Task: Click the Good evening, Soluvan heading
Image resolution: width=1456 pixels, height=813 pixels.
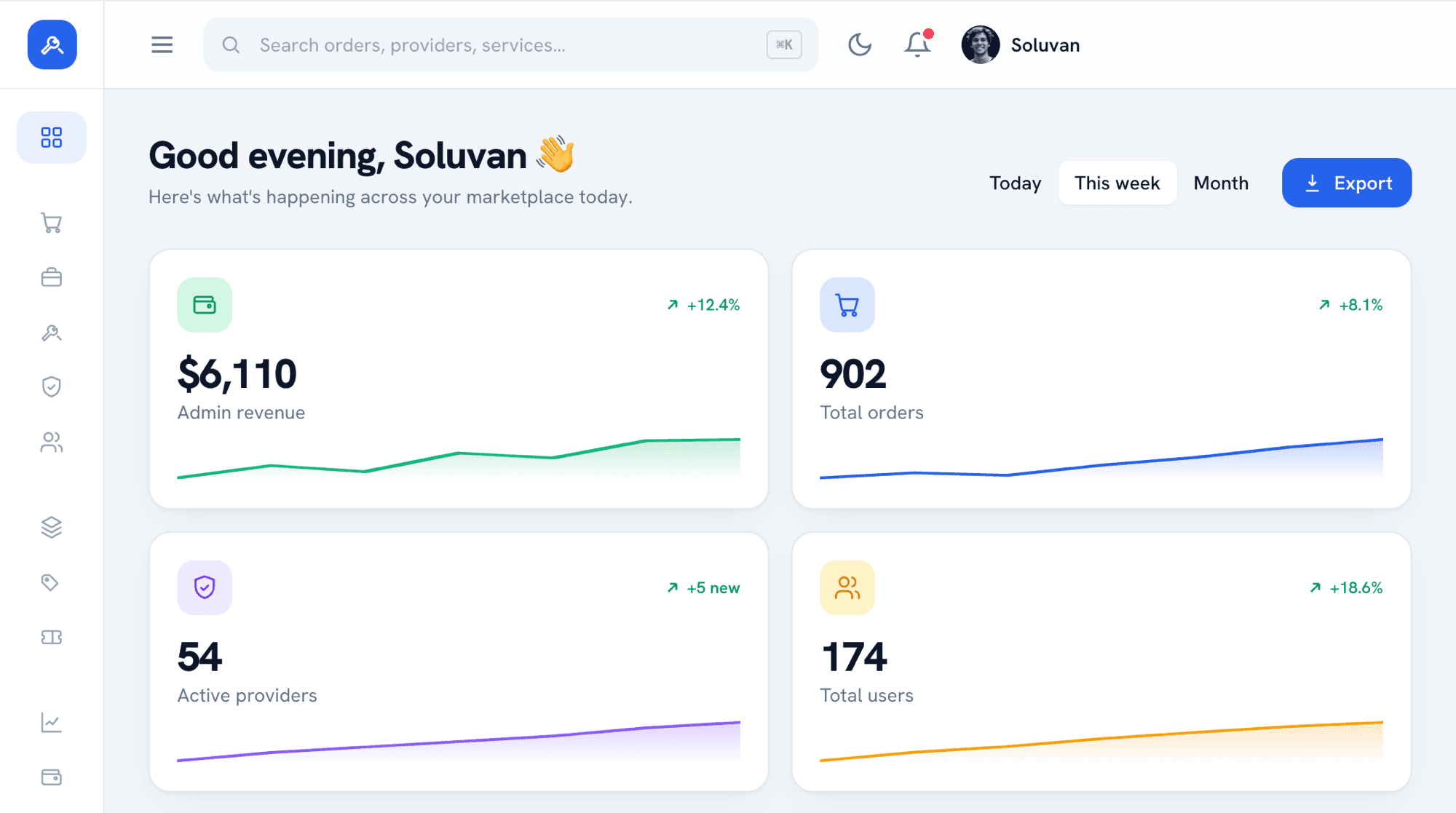Action: (x=362, y=155)
